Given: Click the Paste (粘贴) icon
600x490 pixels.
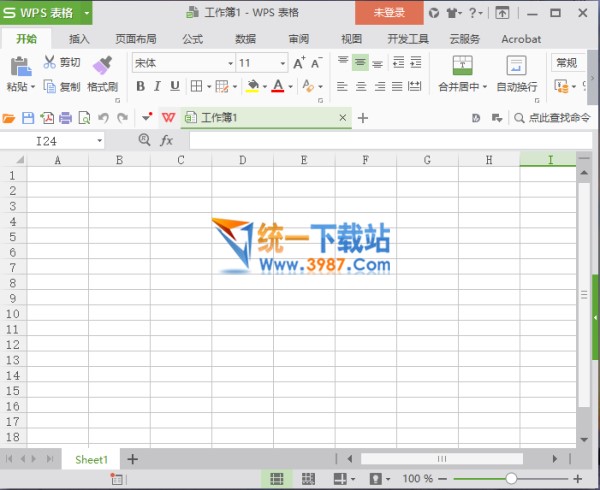Looking at the screenshot, I should [x=20, y=66].
